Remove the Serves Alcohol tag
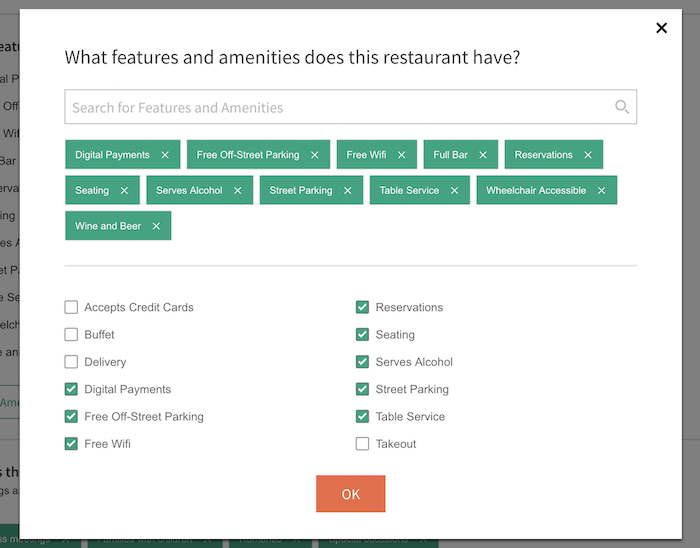The image size is (700, 548). pos(238,191)
